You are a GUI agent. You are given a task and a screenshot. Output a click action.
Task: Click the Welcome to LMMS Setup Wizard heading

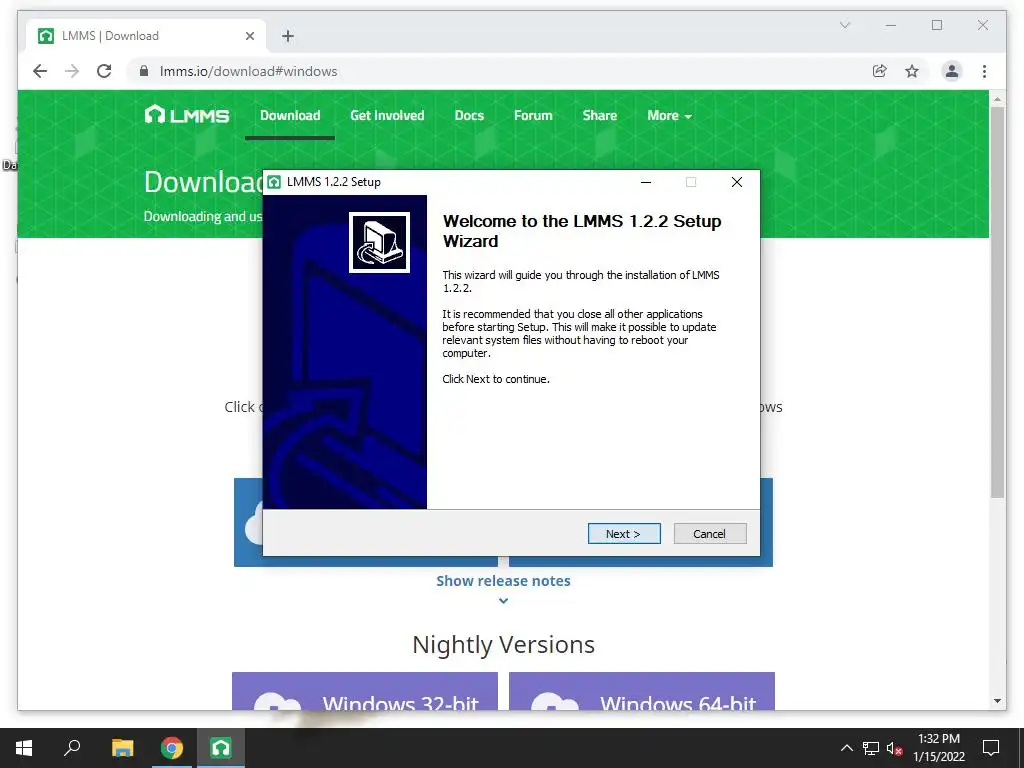[582, 231]
